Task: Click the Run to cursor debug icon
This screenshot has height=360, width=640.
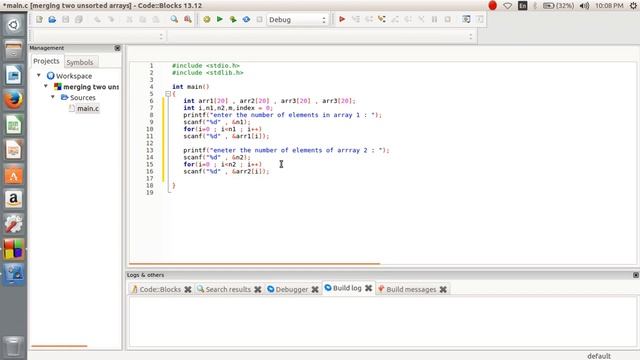Action: pos(356,19)
